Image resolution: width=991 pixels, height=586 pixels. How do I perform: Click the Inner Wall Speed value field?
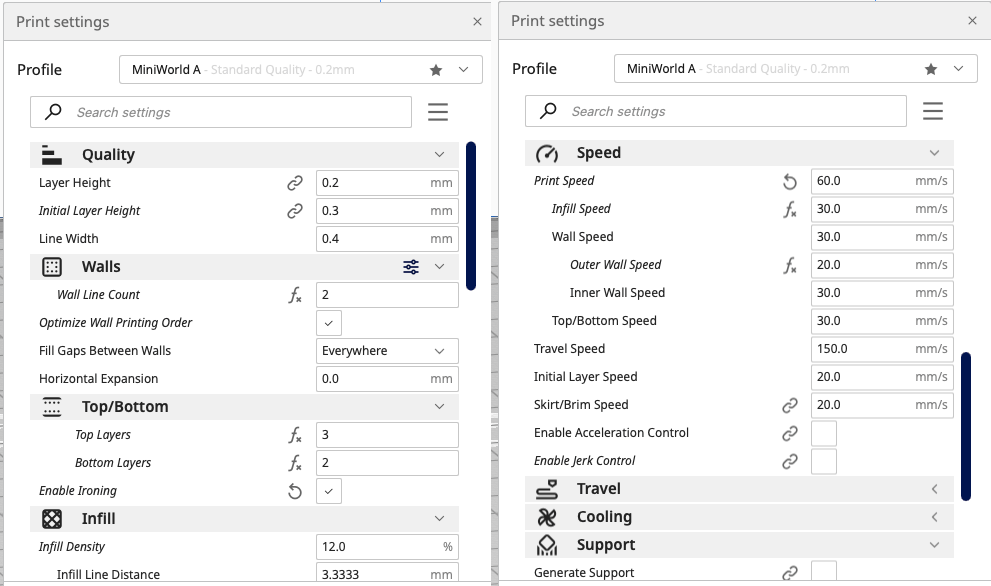coord(882,293)
